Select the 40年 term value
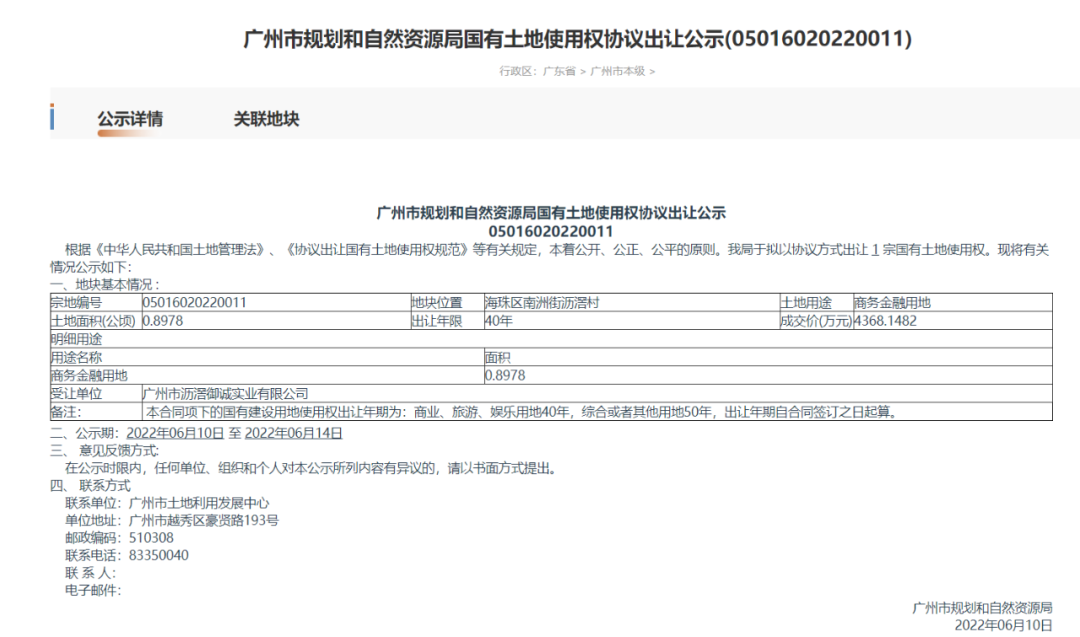The height and width of the screenshot is (637, 1080). (x=631, y=321)
